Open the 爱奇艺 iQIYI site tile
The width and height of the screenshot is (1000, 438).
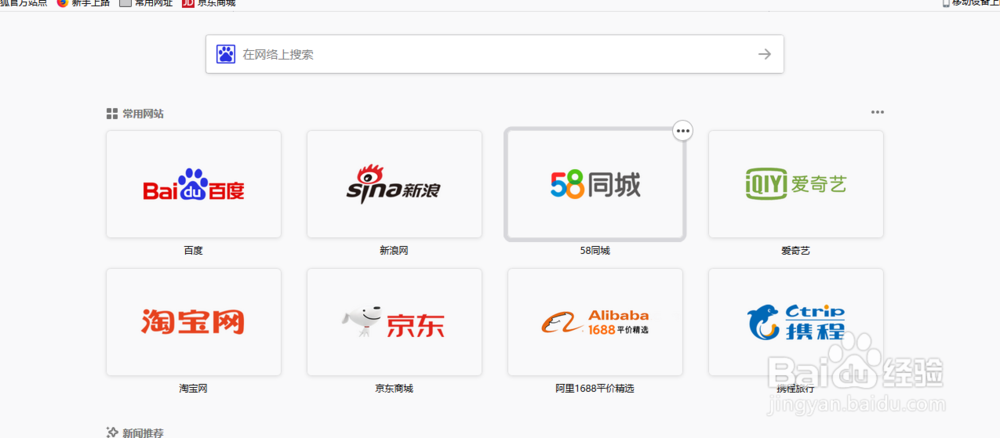coord(796,184)
